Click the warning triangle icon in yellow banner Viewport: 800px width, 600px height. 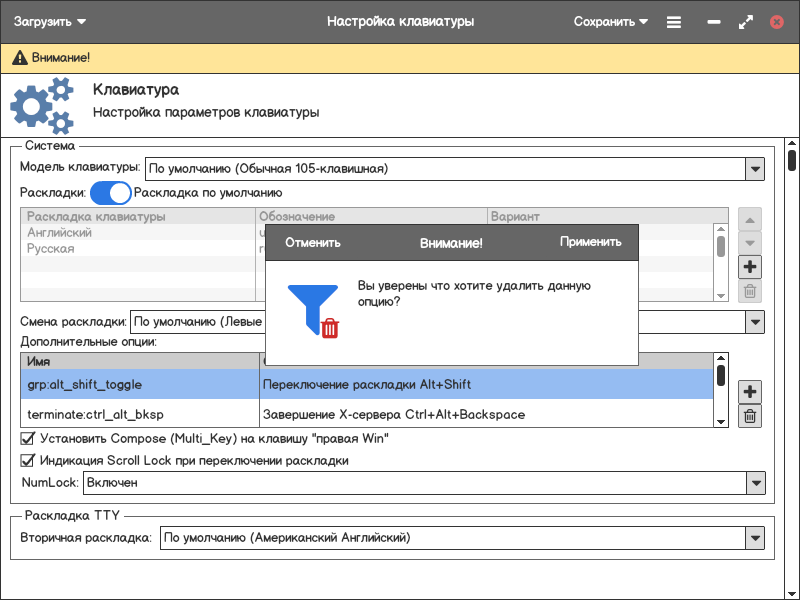pos(19,59)
